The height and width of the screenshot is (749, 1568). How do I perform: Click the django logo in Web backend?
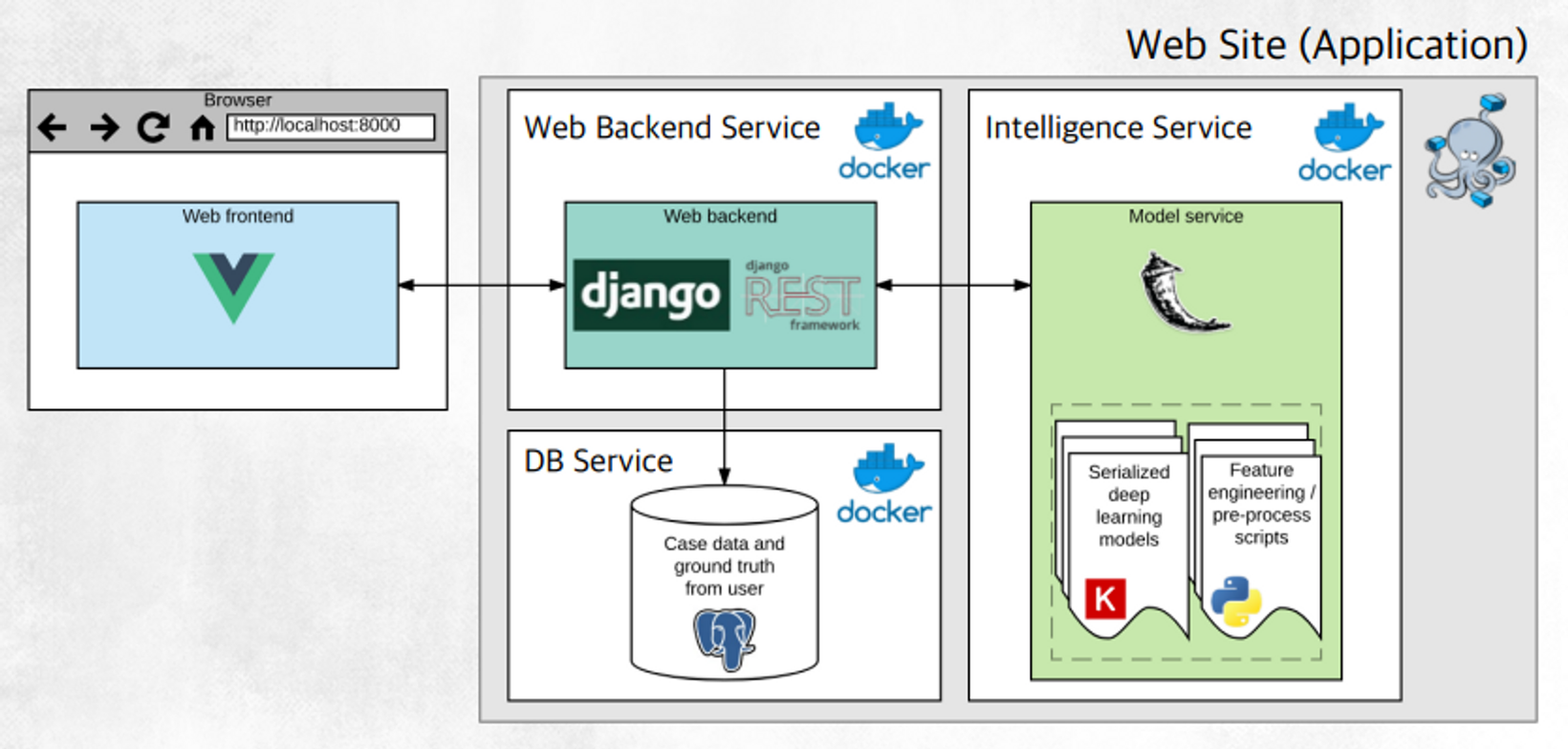pyautogui.click(x=651, y=295)
